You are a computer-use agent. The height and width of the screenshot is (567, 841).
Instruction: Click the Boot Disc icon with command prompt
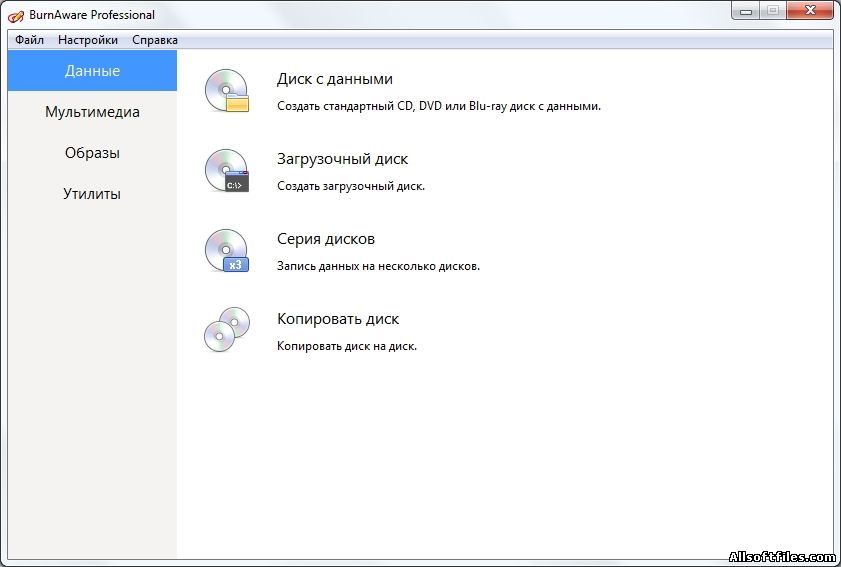pos(227,171)
